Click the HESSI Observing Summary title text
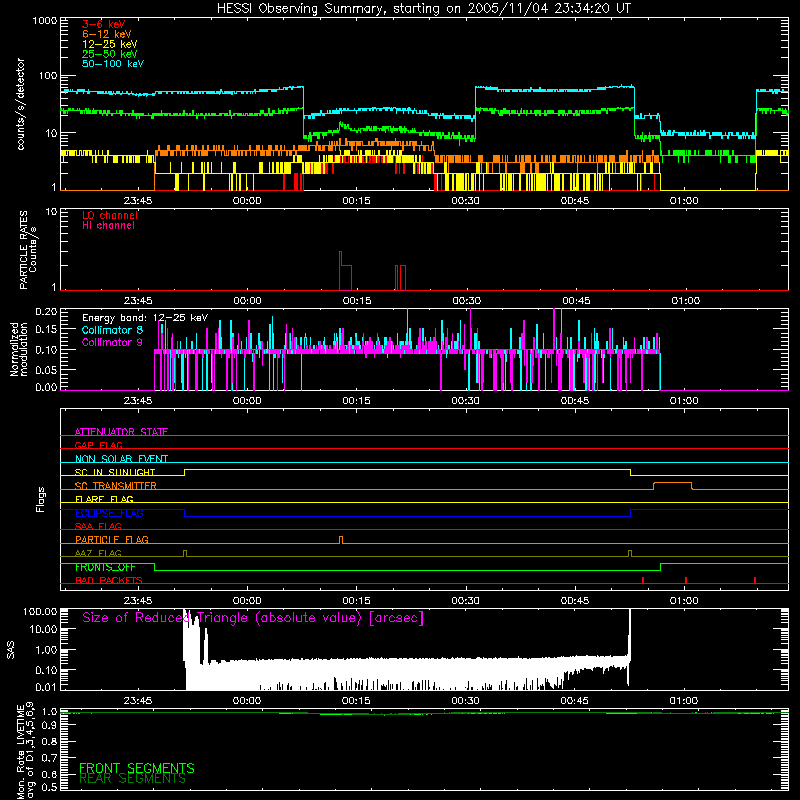The width and height of the screenshot is (800, 800). point(423,9)
